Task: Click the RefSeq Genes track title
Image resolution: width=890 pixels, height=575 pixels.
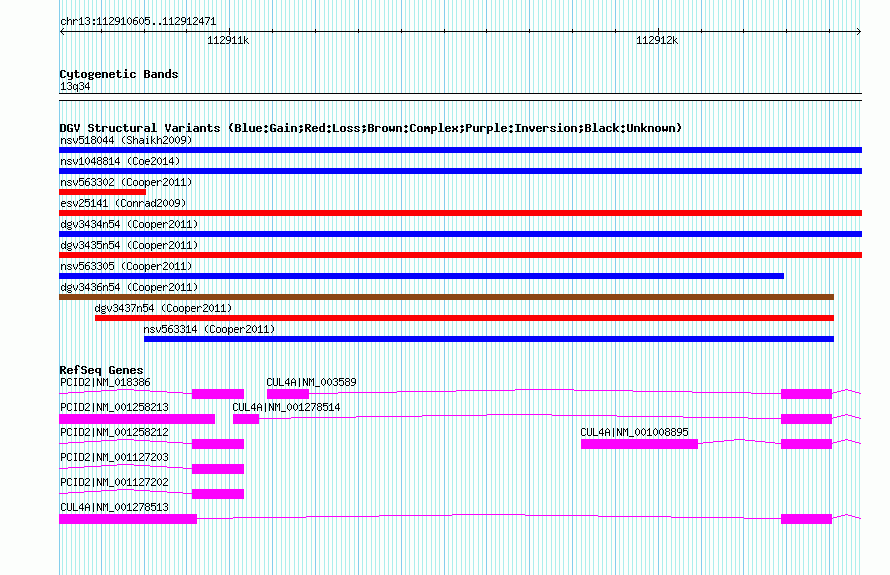Action: click(x=101, y=370)
